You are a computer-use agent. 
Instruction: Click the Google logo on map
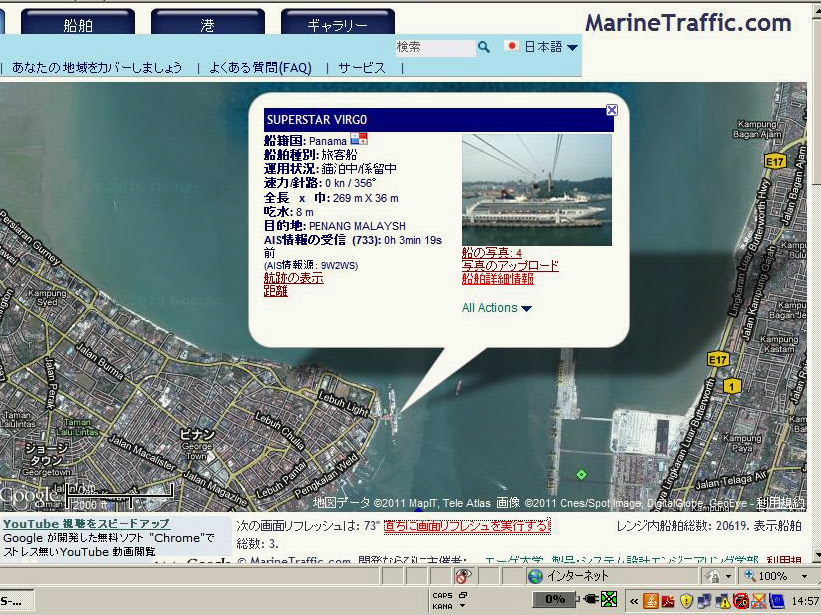29,496
